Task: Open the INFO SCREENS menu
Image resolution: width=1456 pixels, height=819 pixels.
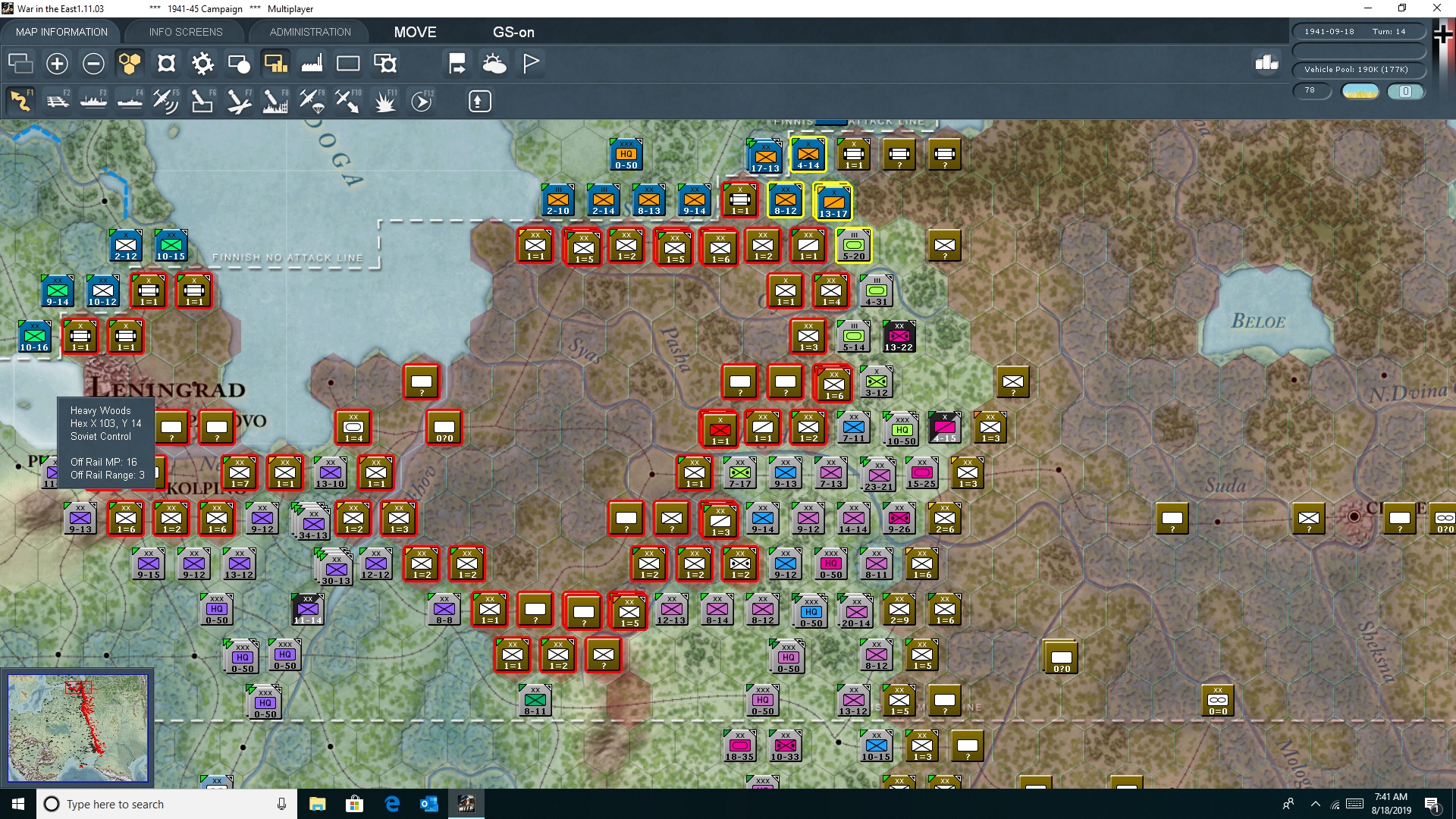Action: tap(184, 32)
